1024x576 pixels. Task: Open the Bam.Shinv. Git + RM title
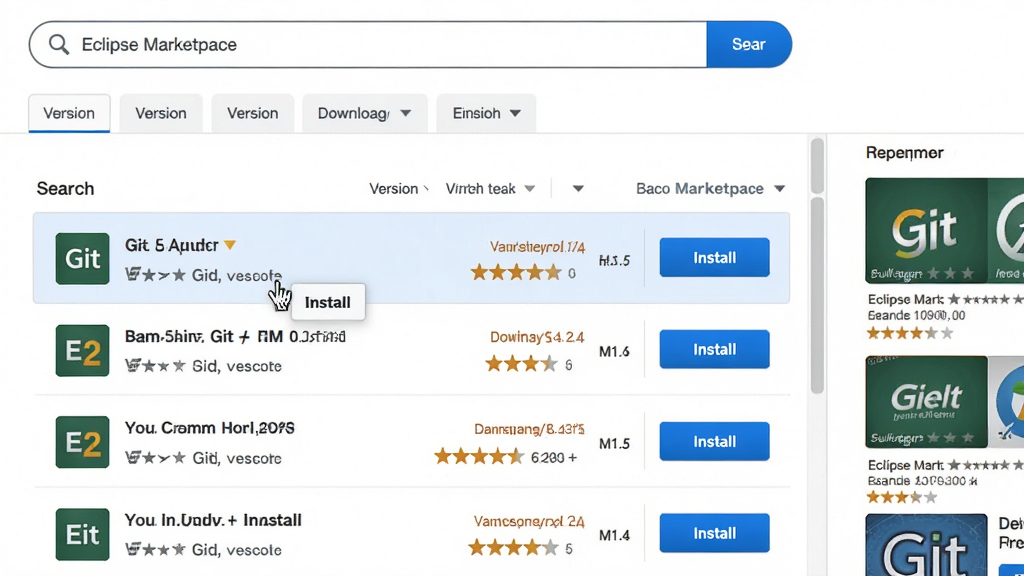tap(235, 337)
